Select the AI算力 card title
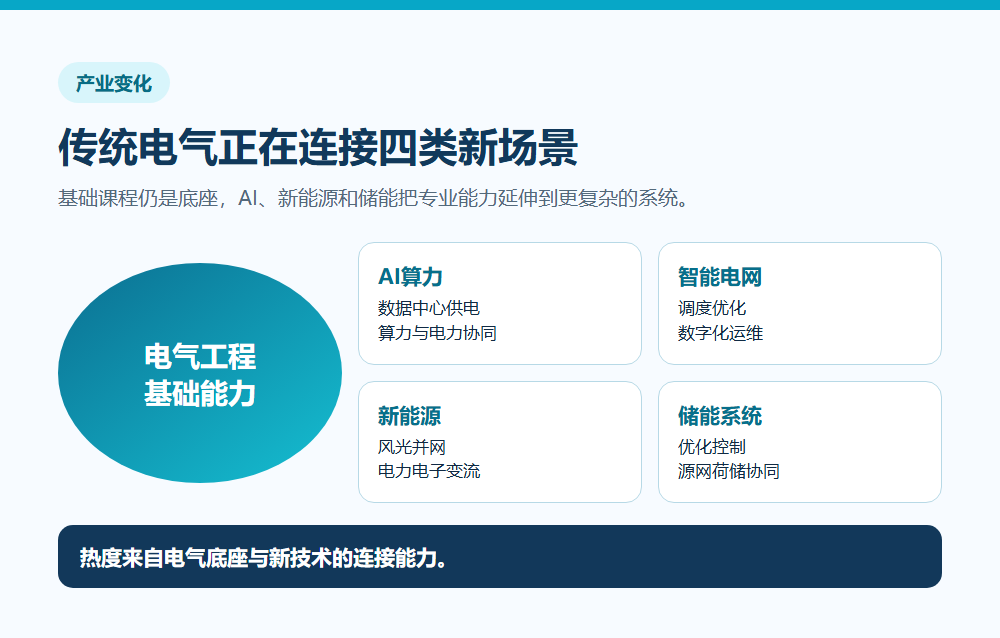 (x=410, y=277)
